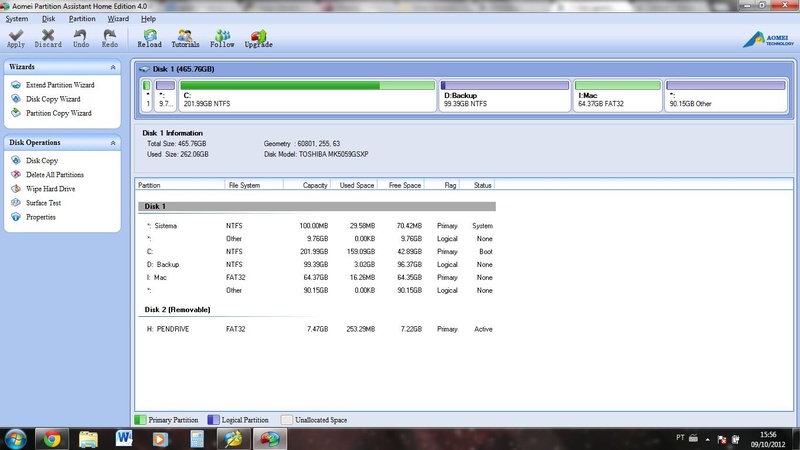Click the Upgrade toolbar icon
800x450 pixels.
pos(258,37)
